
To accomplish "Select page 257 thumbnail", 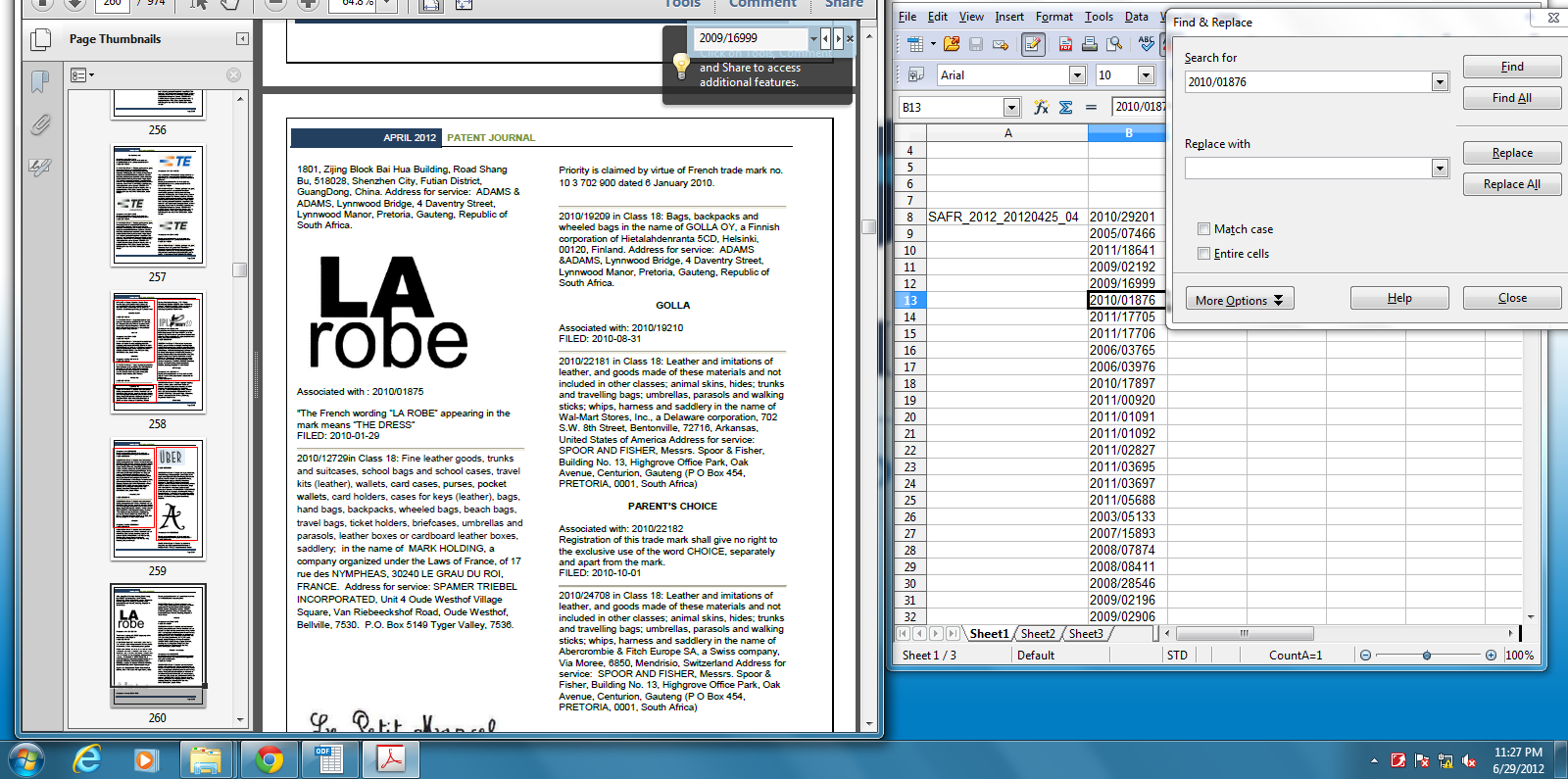I will [158, 206].
